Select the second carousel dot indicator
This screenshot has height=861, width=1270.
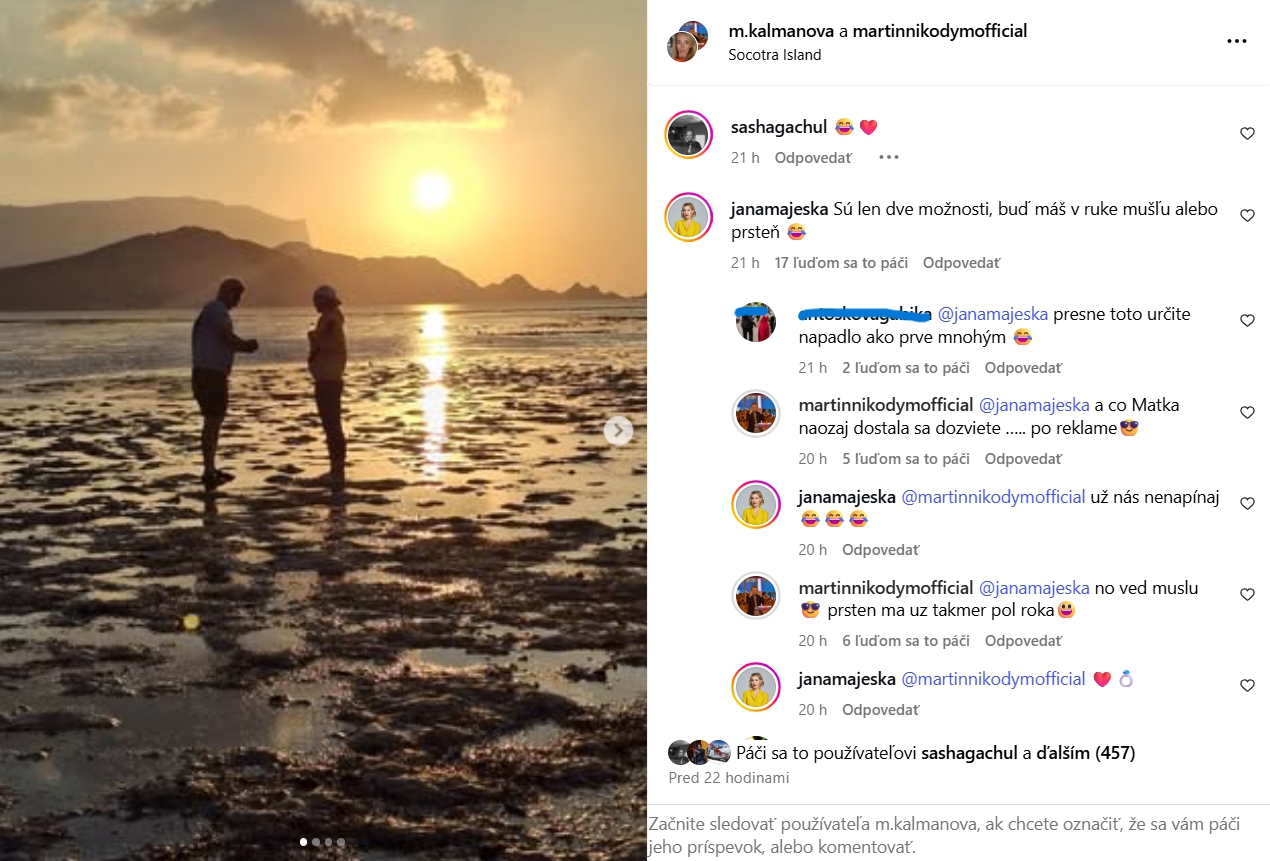pyautogui.click(x=315, y=842)
